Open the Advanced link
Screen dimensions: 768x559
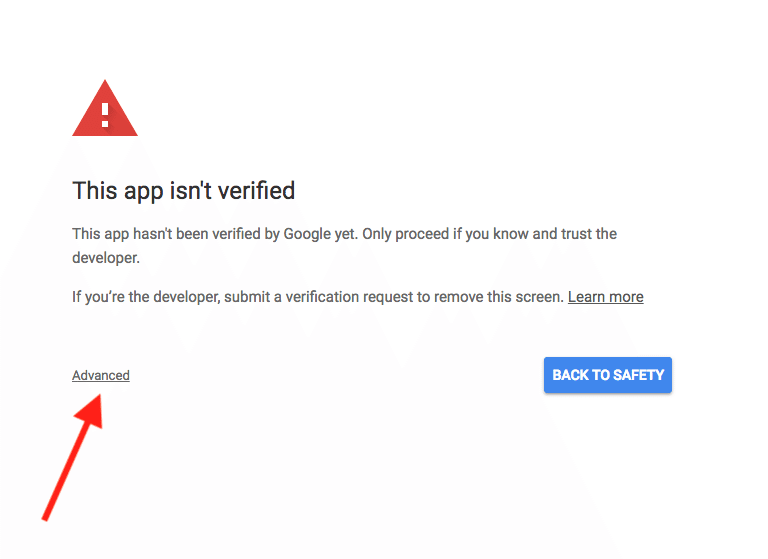tap(101, 375)
